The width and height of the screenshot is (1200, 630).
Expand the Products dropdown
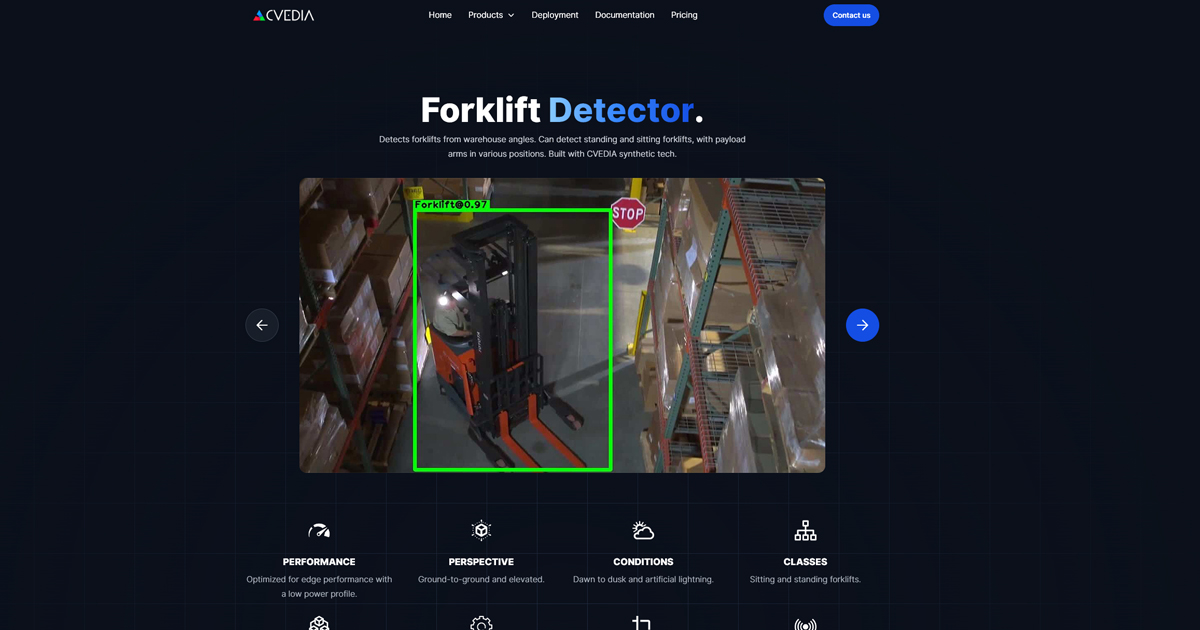(490, 15)
